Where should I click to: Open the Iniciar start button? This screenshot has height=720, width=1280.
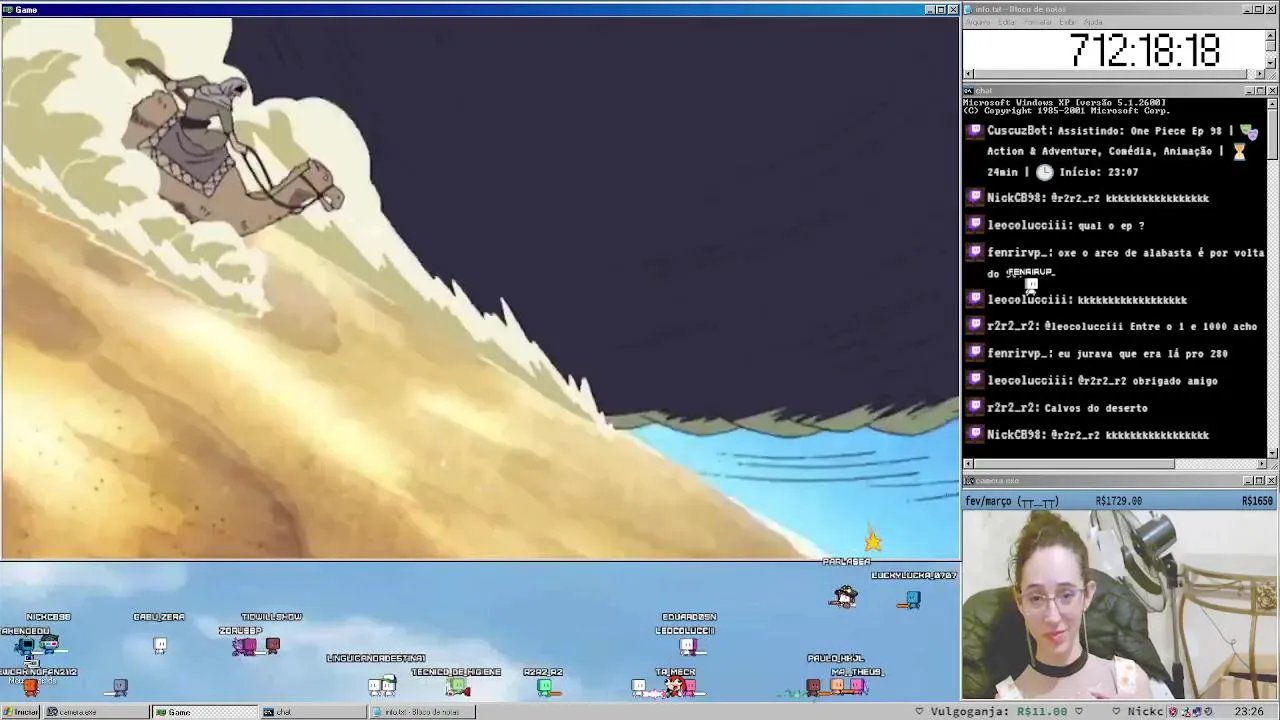click(x=20, y=712)
